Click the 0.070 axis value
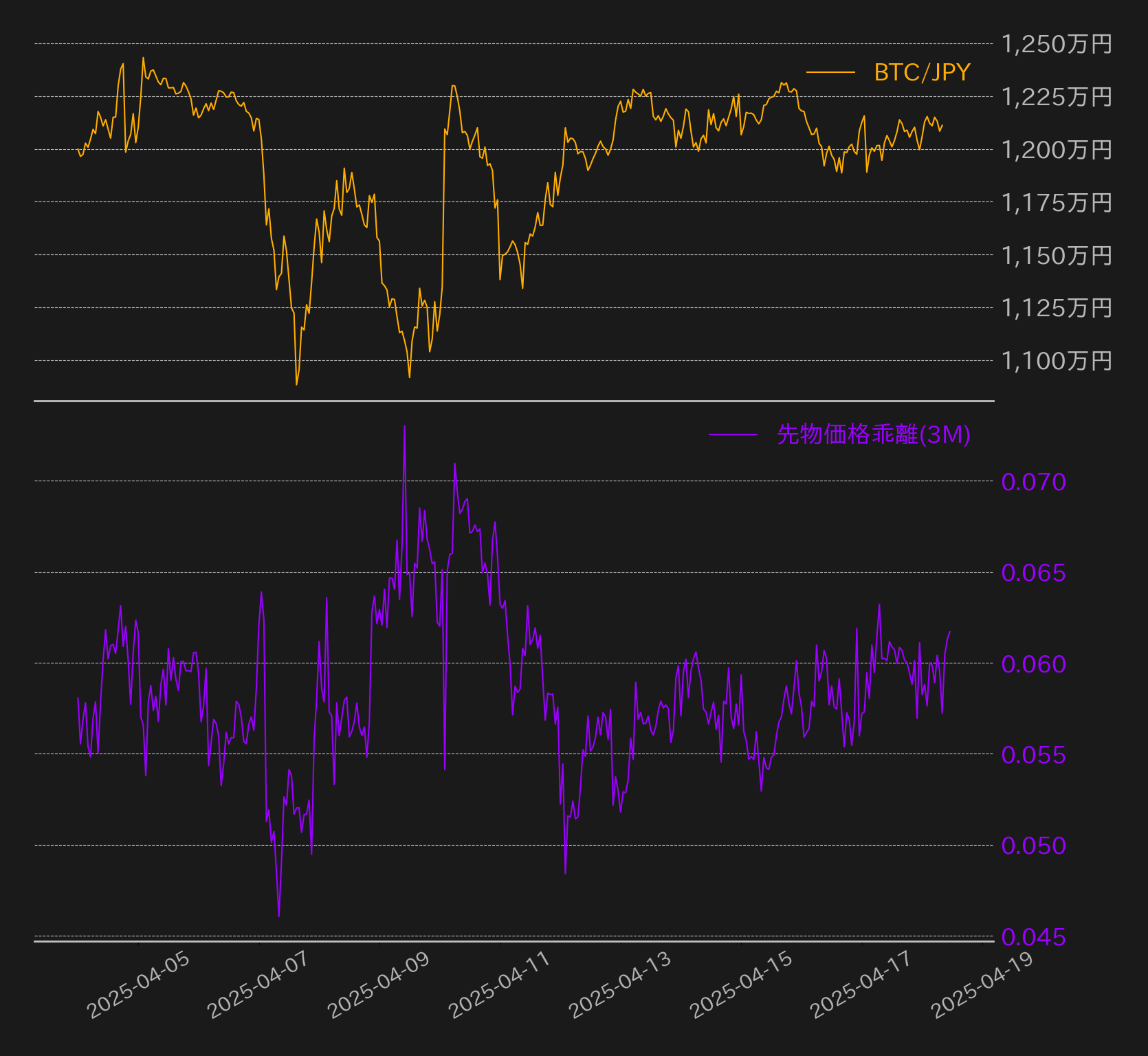This screenshot has height=1056, width=1148. [x=1034, y=482]
